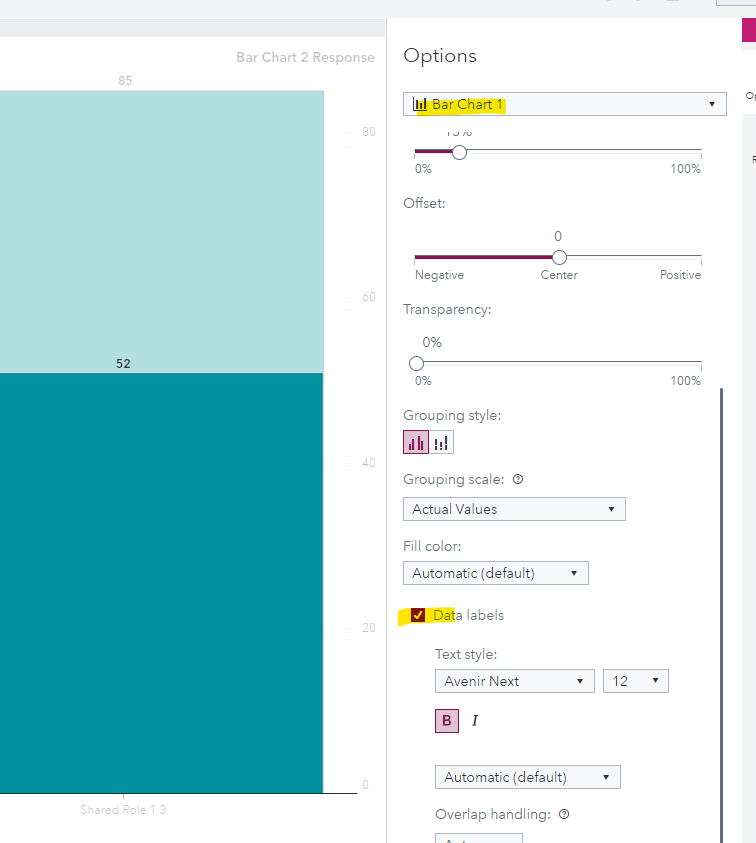This screenshot has width=756, height=843.
Task: Click the Offset slider handle at Center
Action: point(559,257)
